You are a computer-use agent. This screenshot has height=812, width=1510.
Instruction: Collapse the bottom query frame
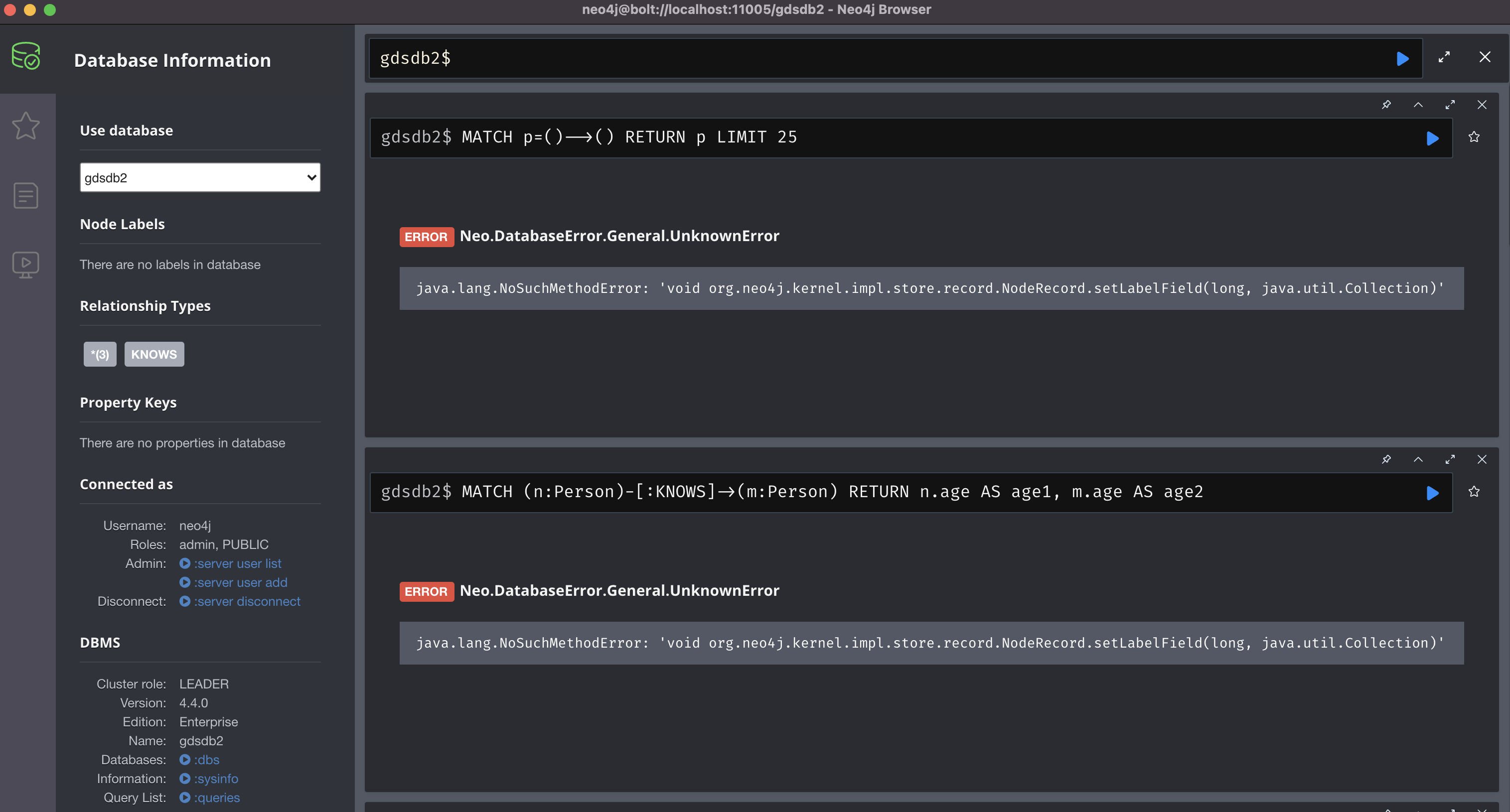(x=1419, y=459)
